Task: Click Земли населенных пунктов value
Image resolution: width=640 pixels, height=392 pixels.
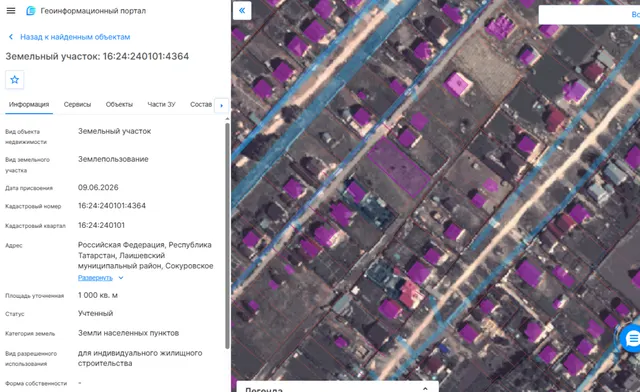Action: click(x=129, y=333)
